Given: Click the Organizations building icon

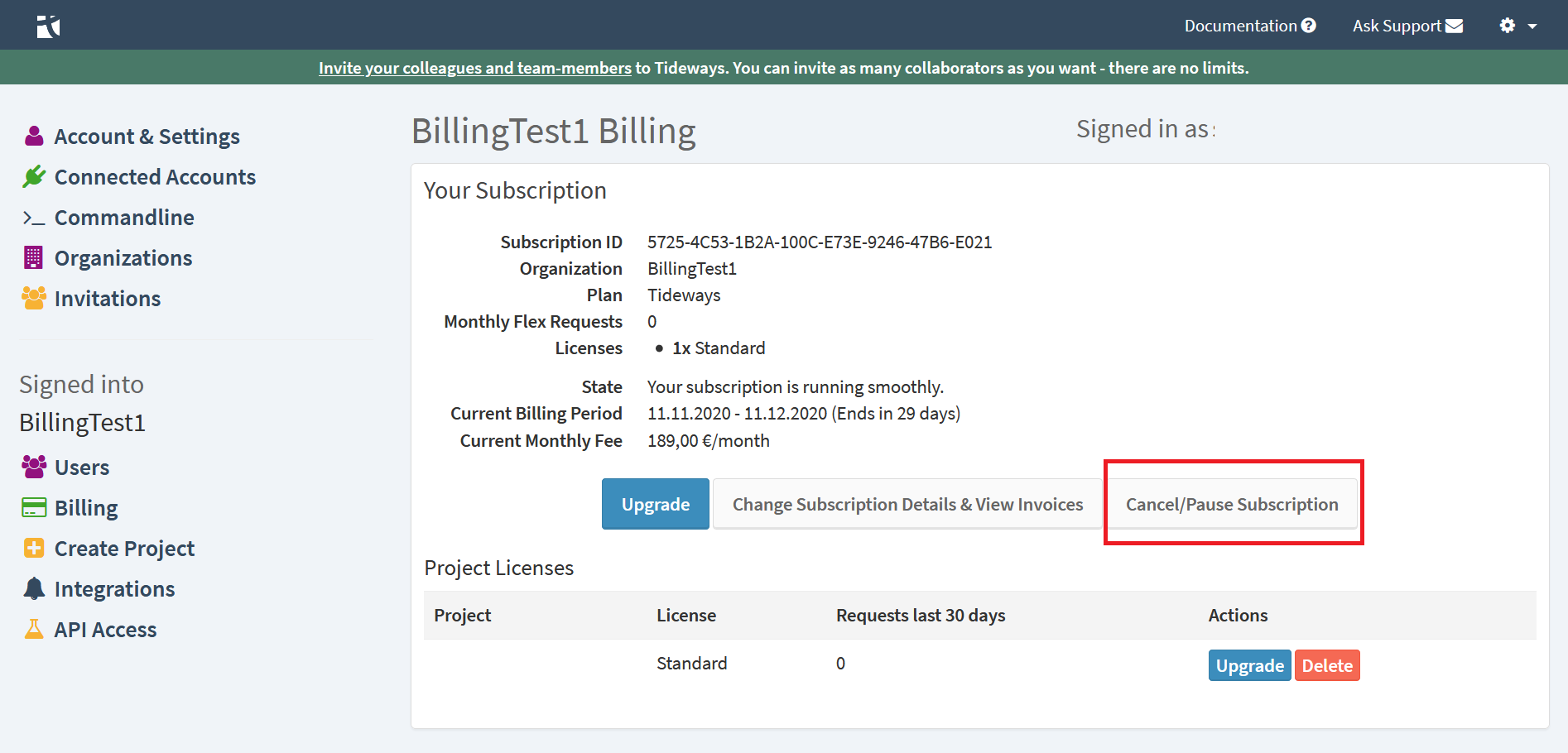Looking at the screenshot, I should click(33, 257).
